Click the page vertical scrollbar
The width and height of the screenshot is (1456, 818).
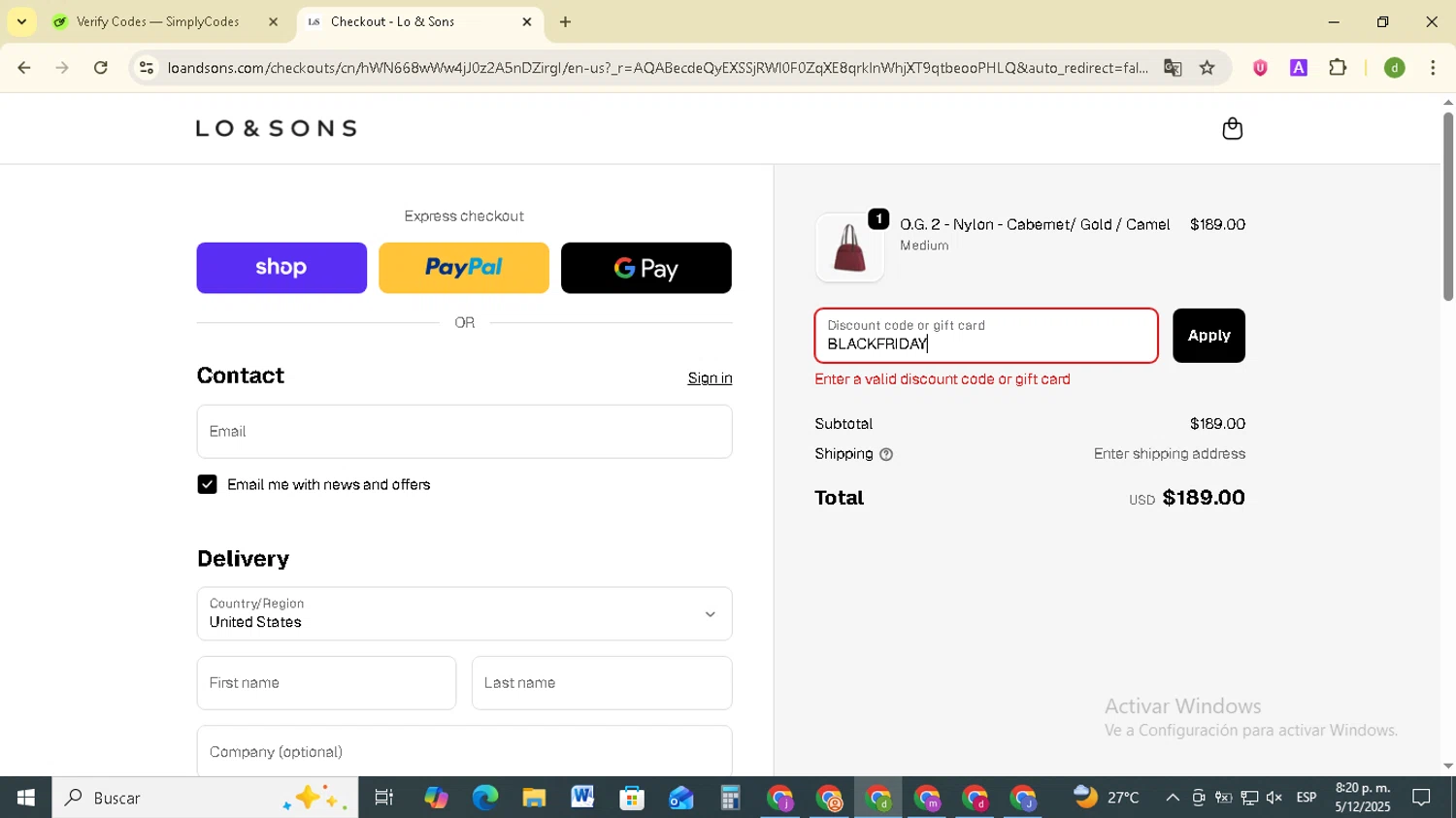pos(1447,207)
